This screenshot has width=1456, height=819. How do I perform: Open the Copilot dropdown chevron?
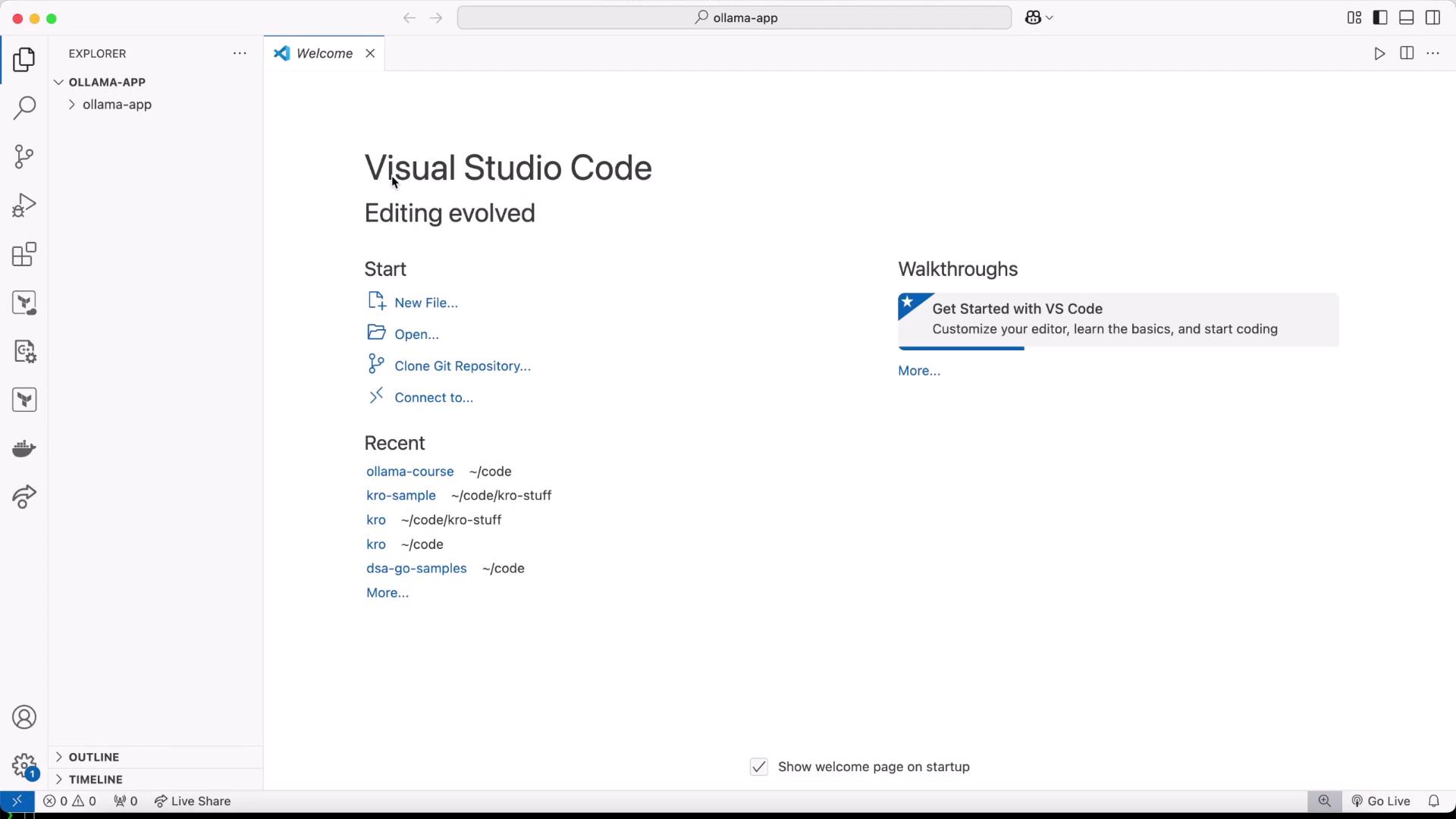point(1050,17)
